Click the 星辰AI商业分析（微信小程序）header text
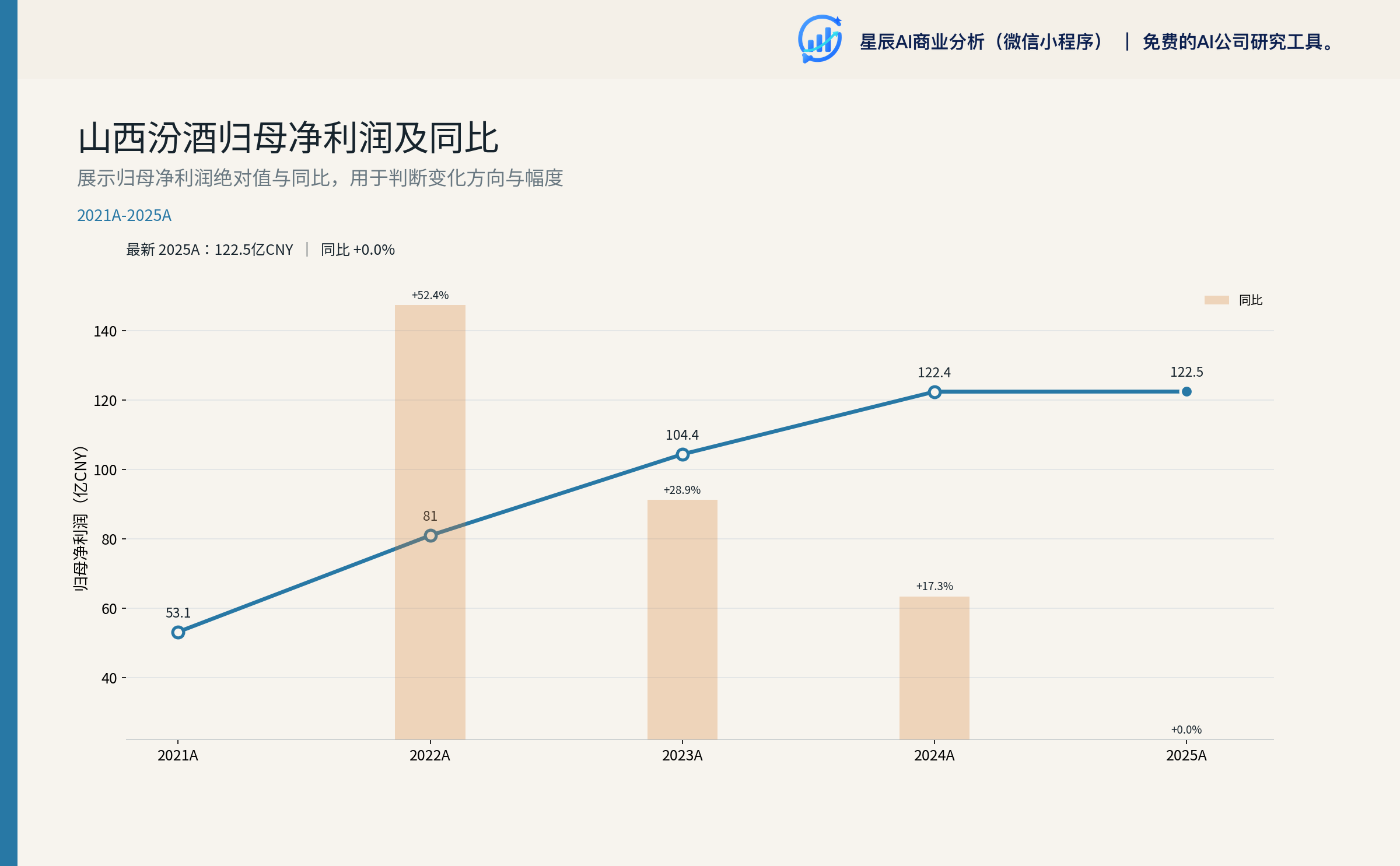 (x=982, y=42)
